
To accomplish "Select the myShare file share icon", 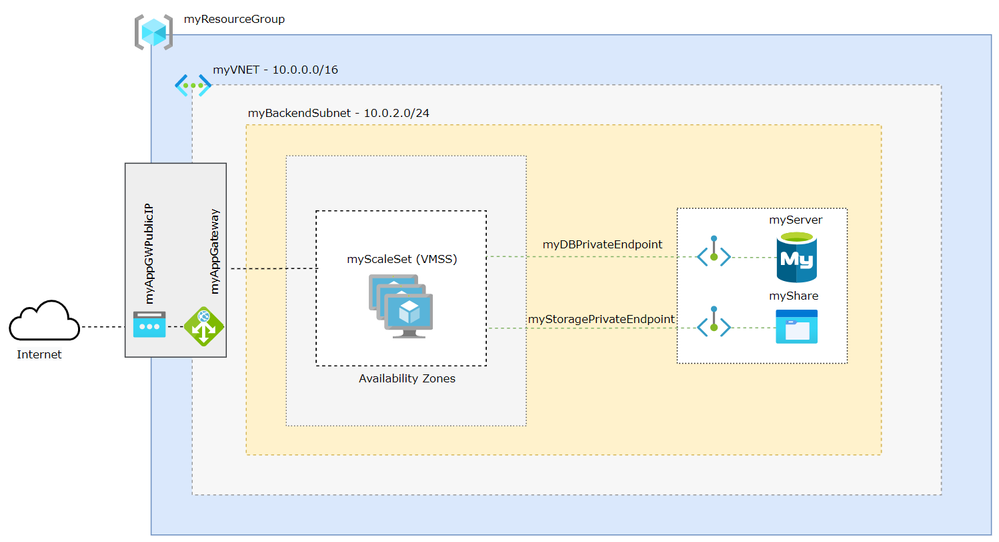I will (796, 327).
